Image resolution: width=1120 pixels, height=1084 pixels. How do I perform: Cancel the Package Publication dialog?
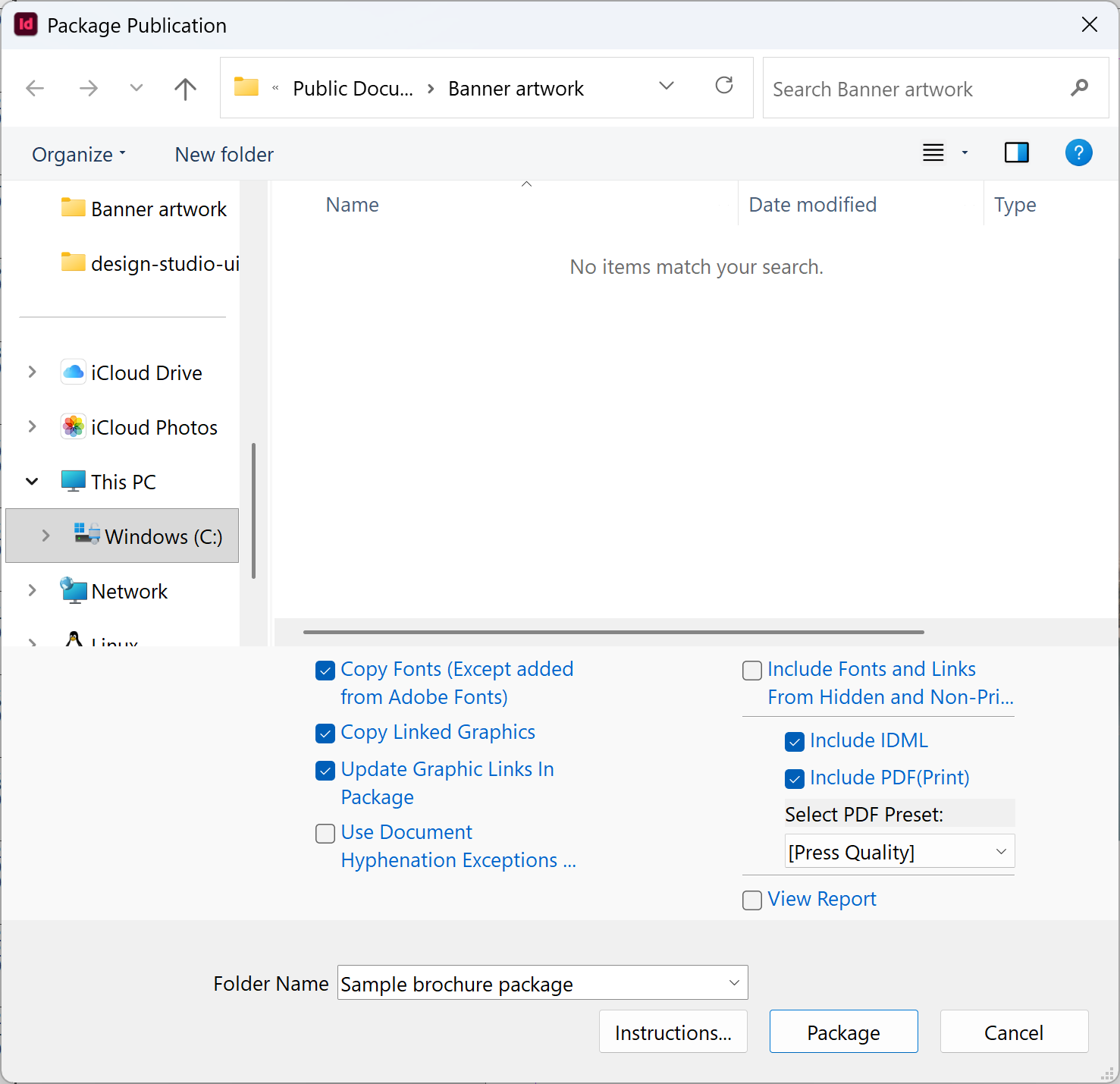pyautogui.click(x=1015, y=1032)
